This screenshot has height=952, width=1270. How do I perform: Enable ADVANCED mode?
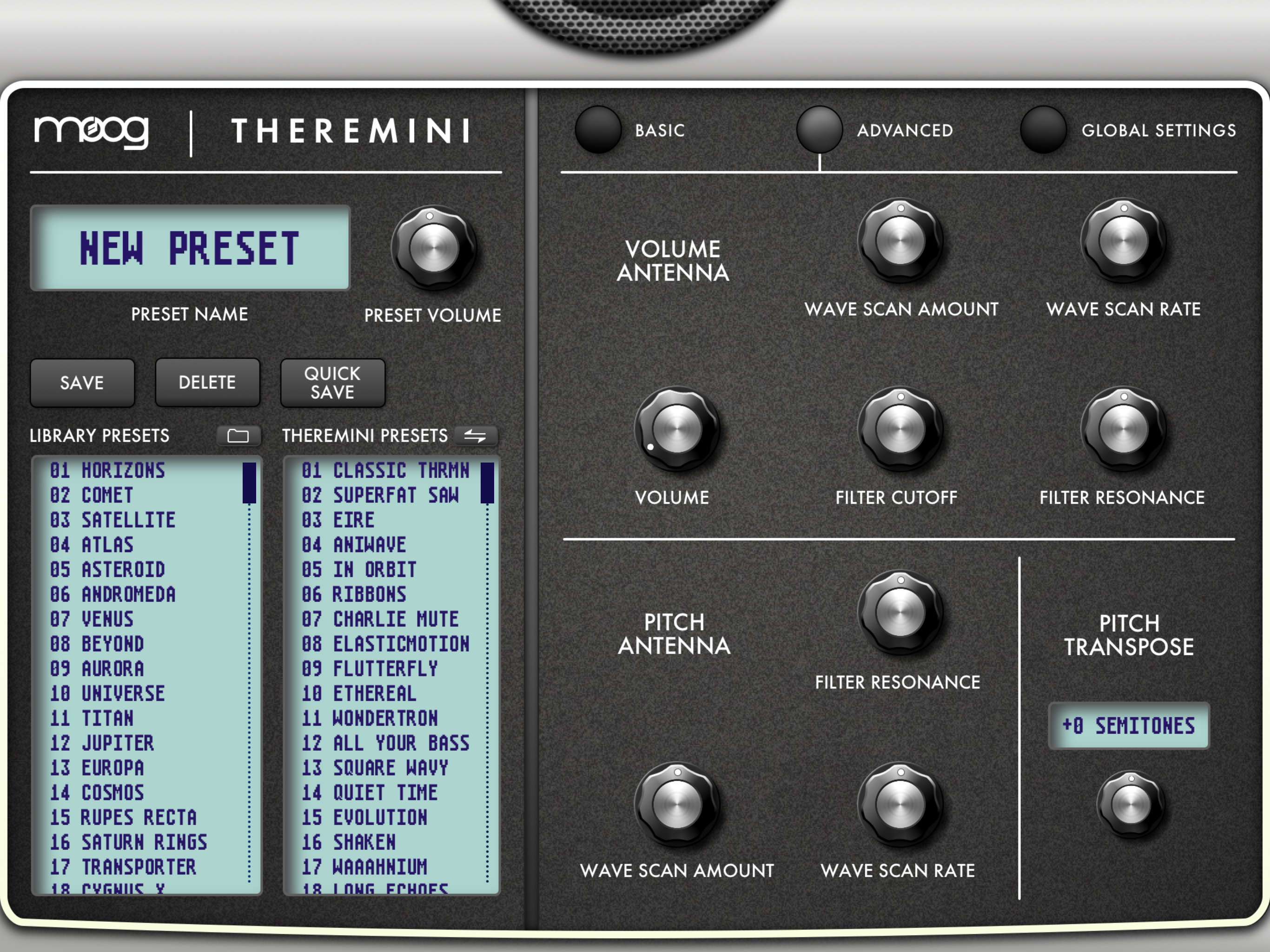(x=820, y=130)
